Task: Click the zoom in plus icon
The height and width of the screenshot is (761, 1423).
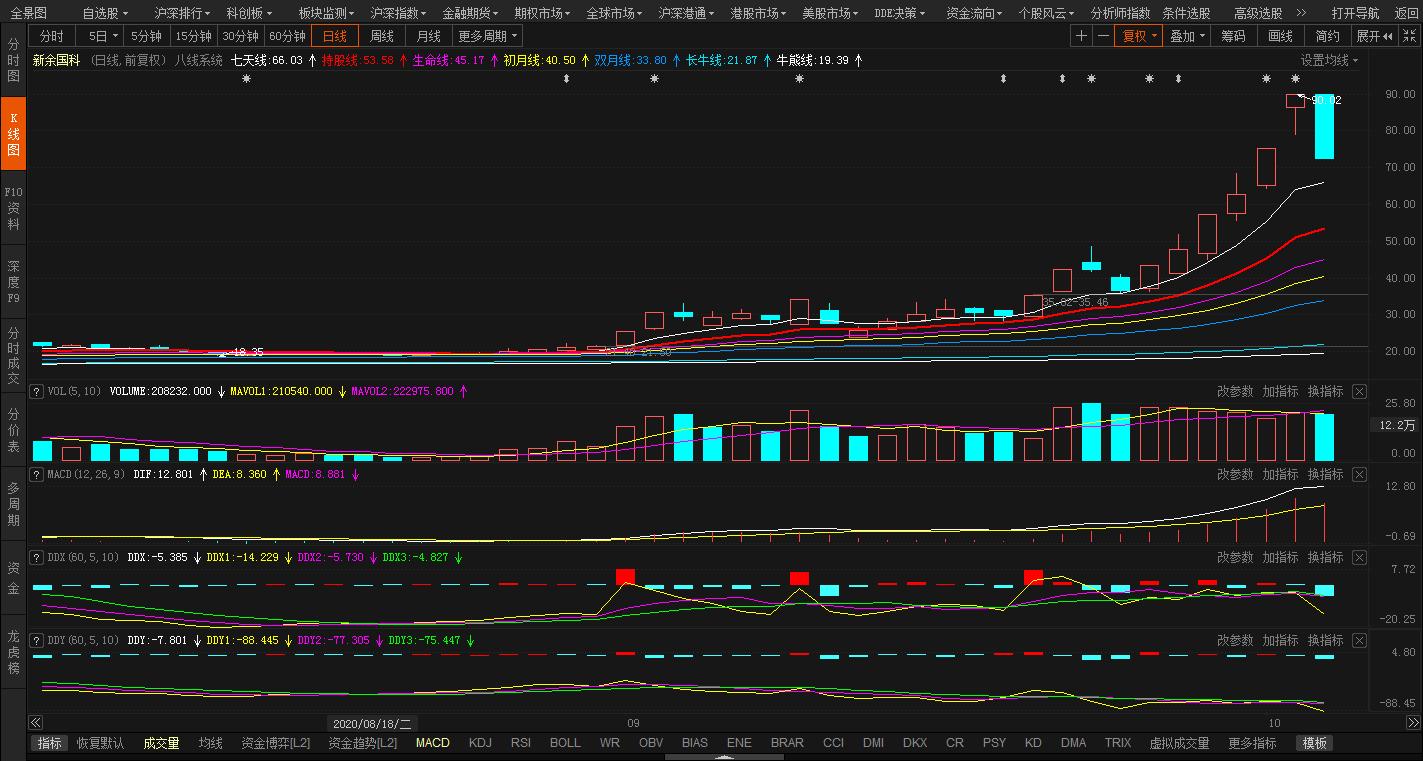Action: [1081, 36]
